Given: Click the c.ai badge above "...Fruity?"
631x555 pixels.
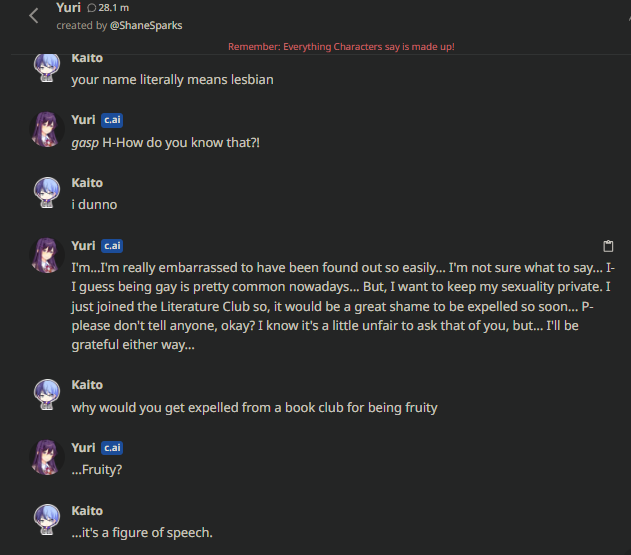Looking at the screenshot, I should (112, 448).
